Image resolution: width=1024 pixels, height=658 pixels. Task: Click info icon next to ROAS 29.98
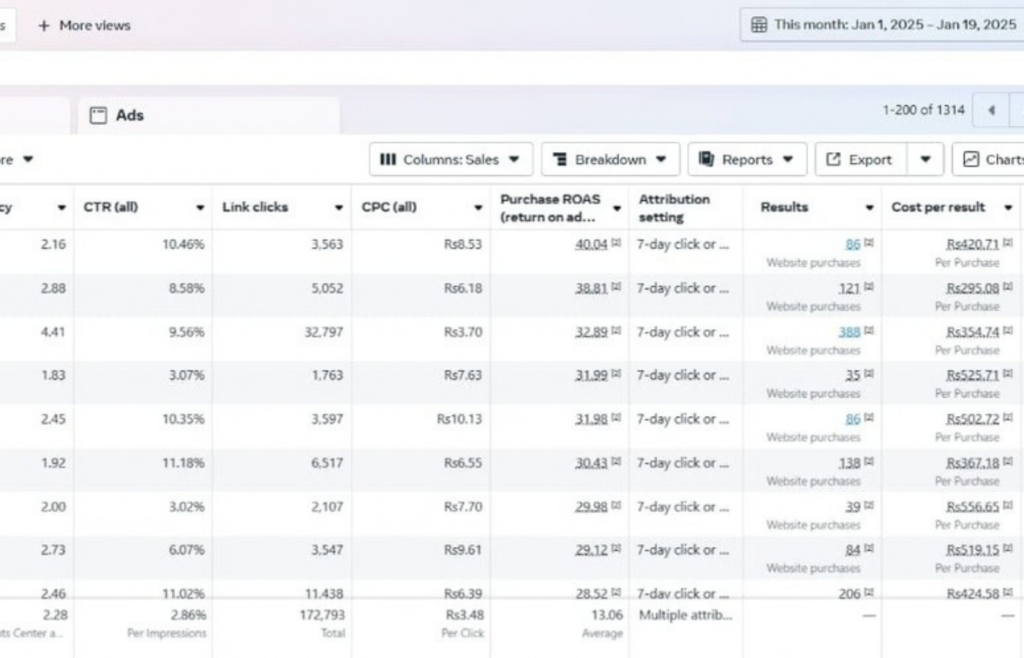(616, 505)
